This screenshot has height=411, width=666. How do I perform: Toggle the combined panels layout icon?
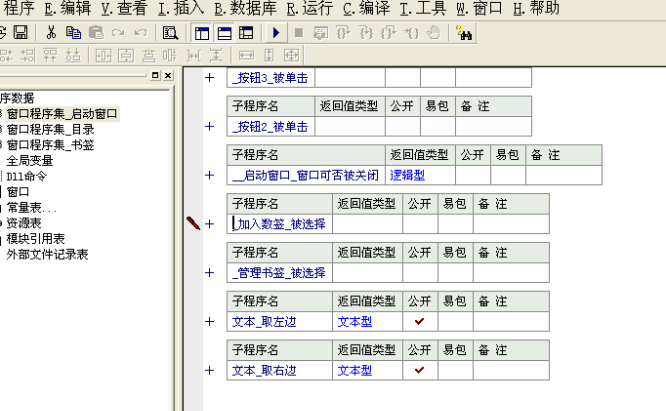[x=246, y=33]
